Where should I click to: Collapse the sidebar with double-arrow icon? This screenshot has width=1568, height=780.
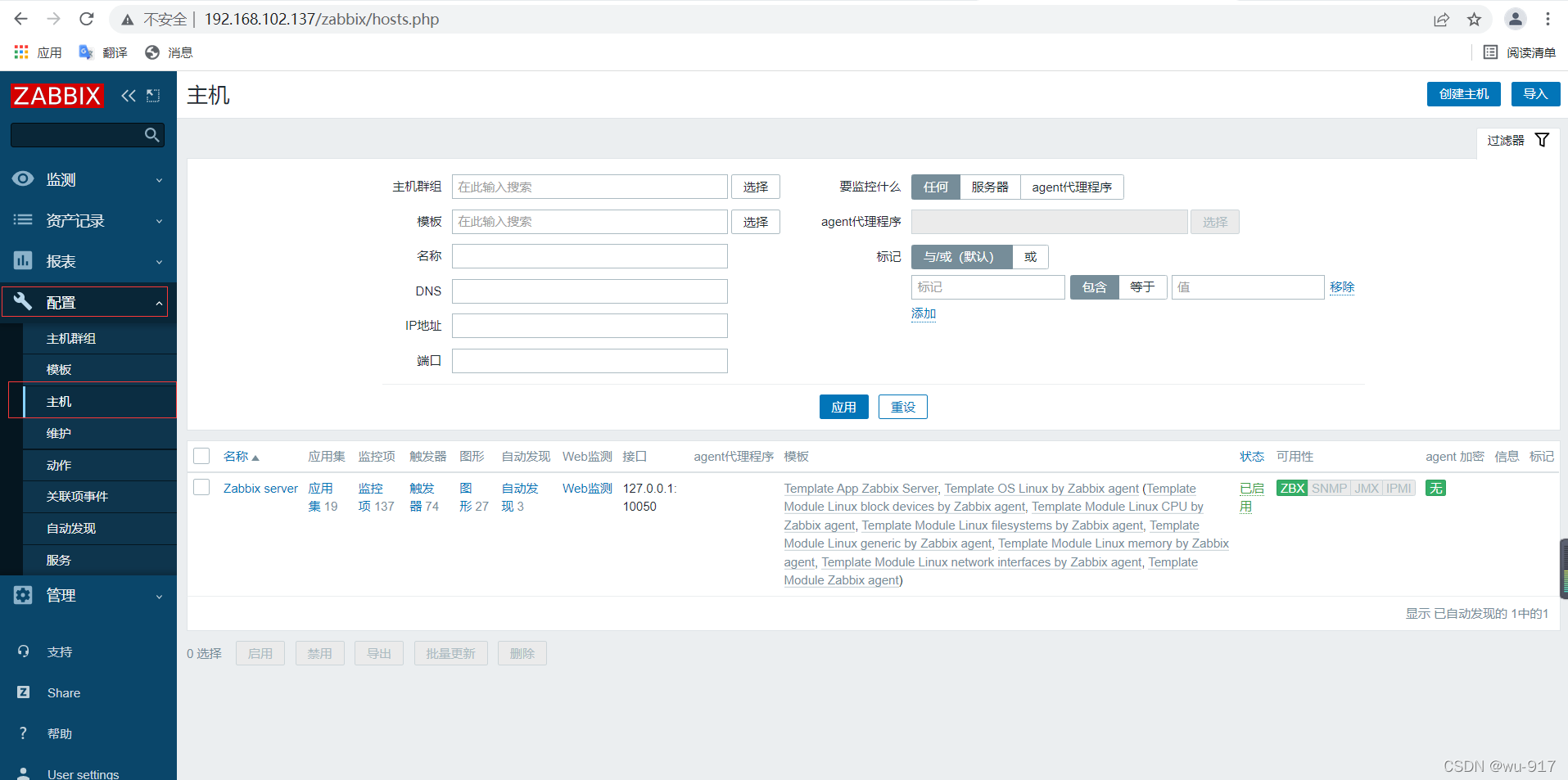[129, 96]
